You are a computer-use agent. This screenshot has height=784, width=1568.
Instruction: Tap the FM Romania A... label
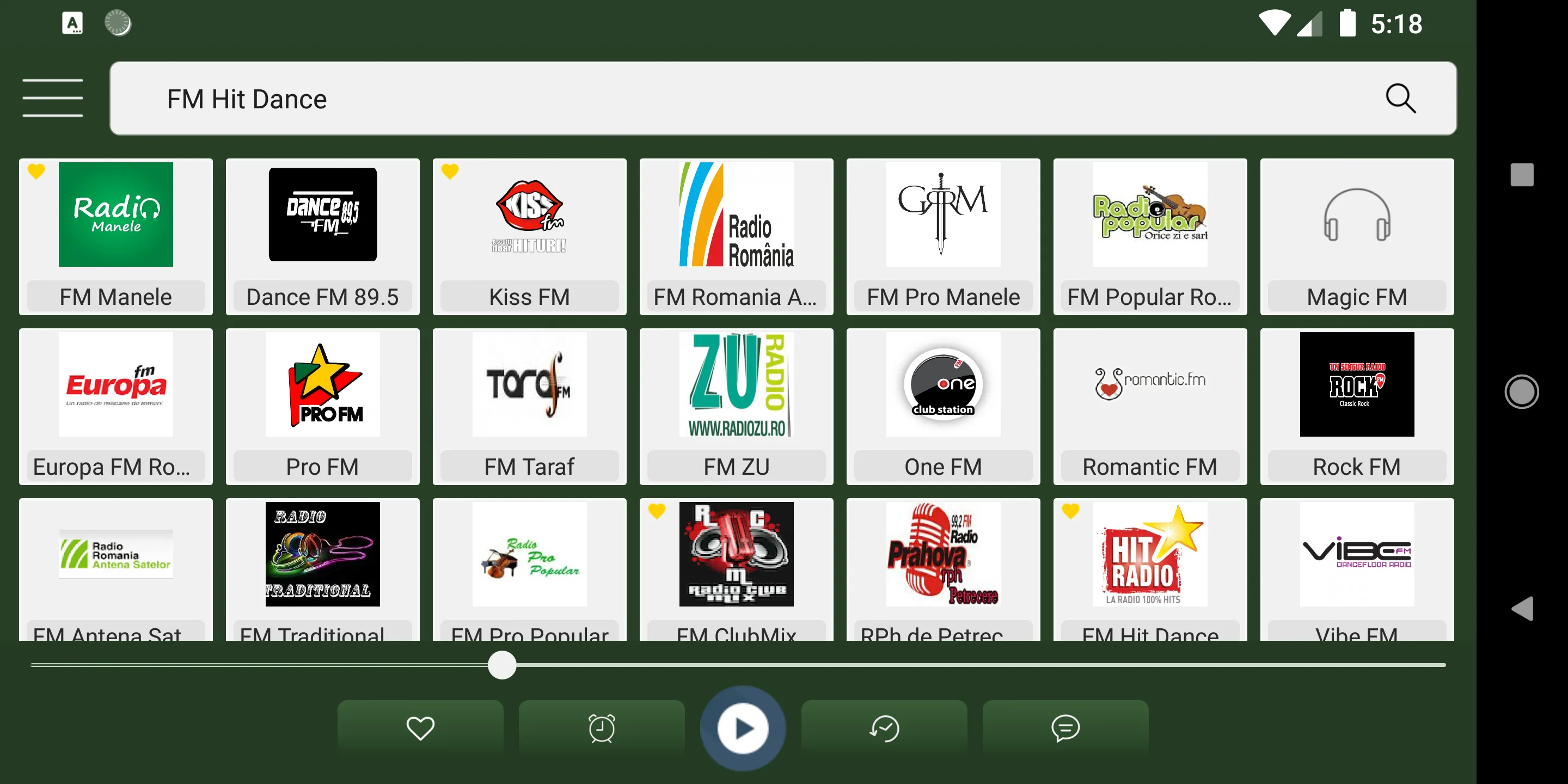(x=737, y=297)
